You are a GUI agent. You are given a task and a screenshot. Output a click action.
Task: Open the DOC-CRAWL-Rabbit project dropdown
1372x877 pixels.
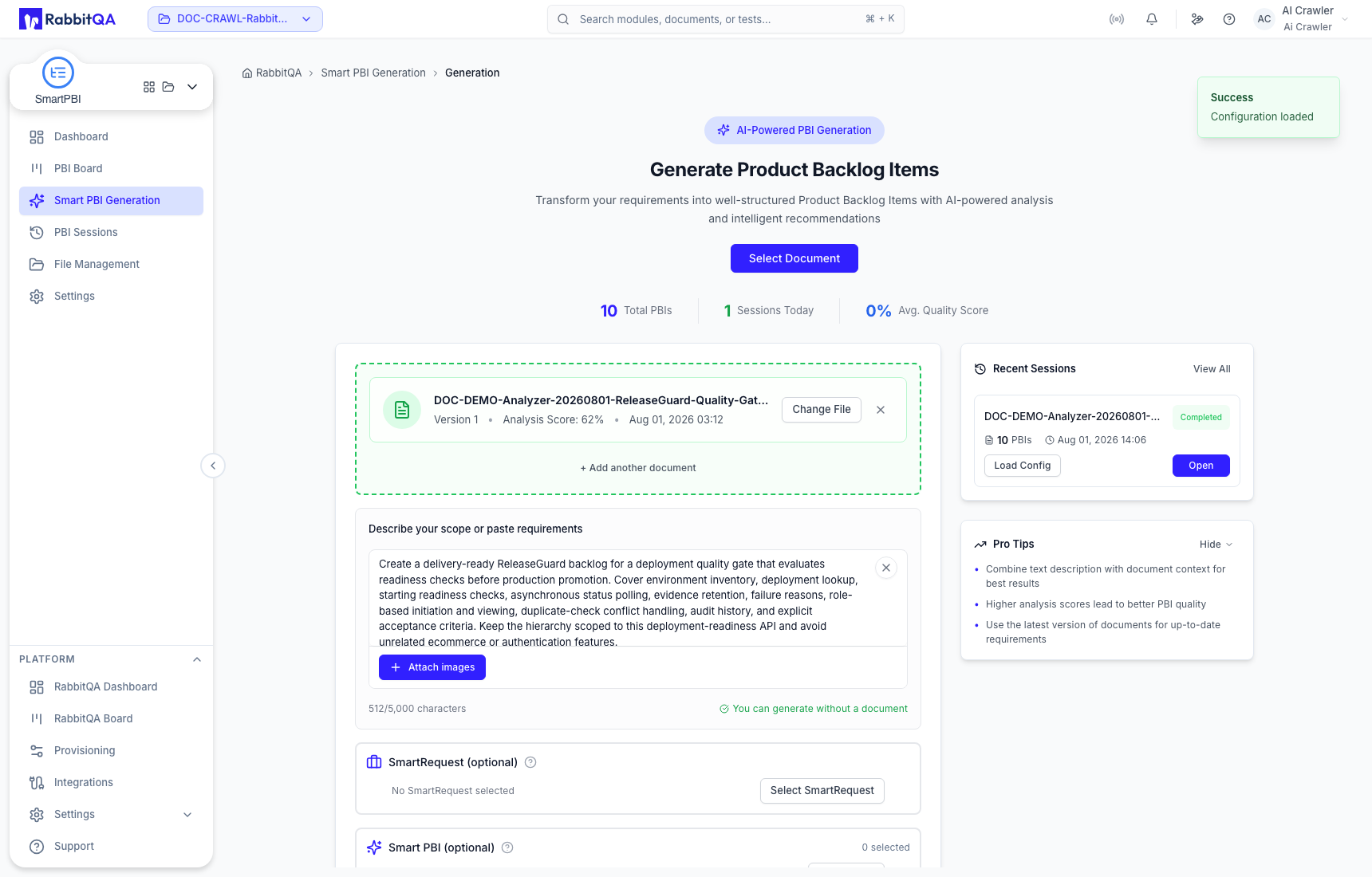click(235, 19)
